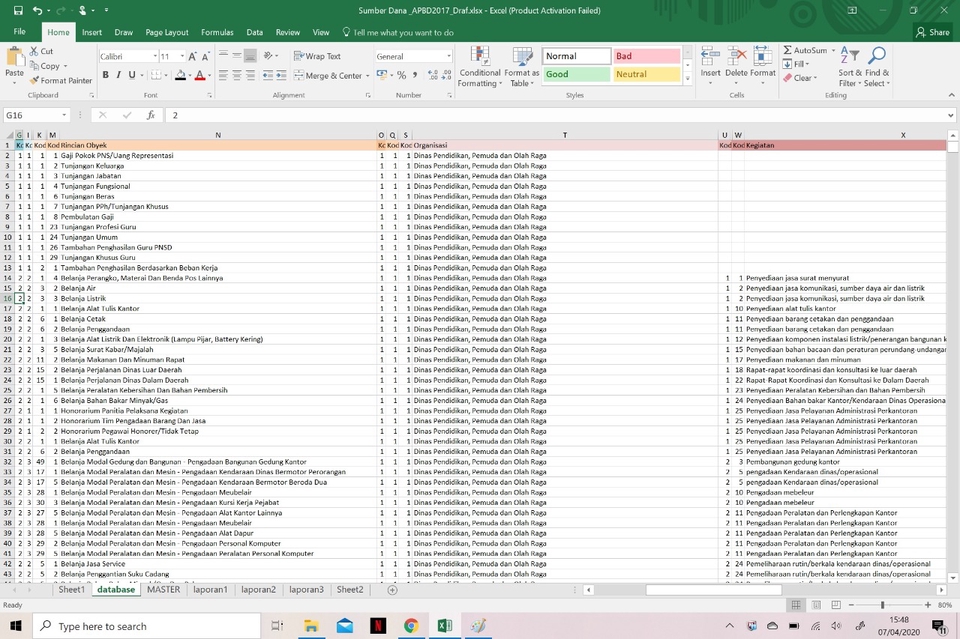This screenshot has height=639, width=960.
Task: Open Find & Select magnifier
Action: (x=877, y=67)
